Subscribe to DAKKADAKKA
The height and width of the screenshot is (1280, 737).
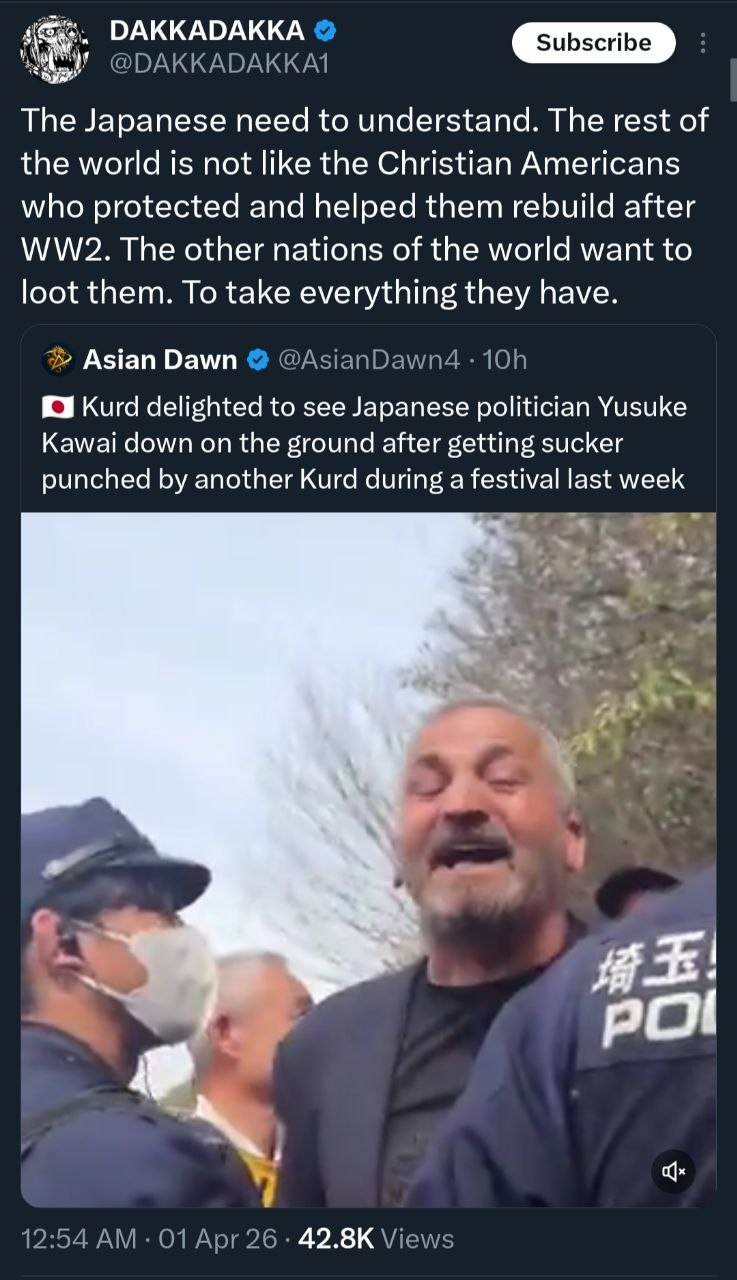tap(594, 43)
